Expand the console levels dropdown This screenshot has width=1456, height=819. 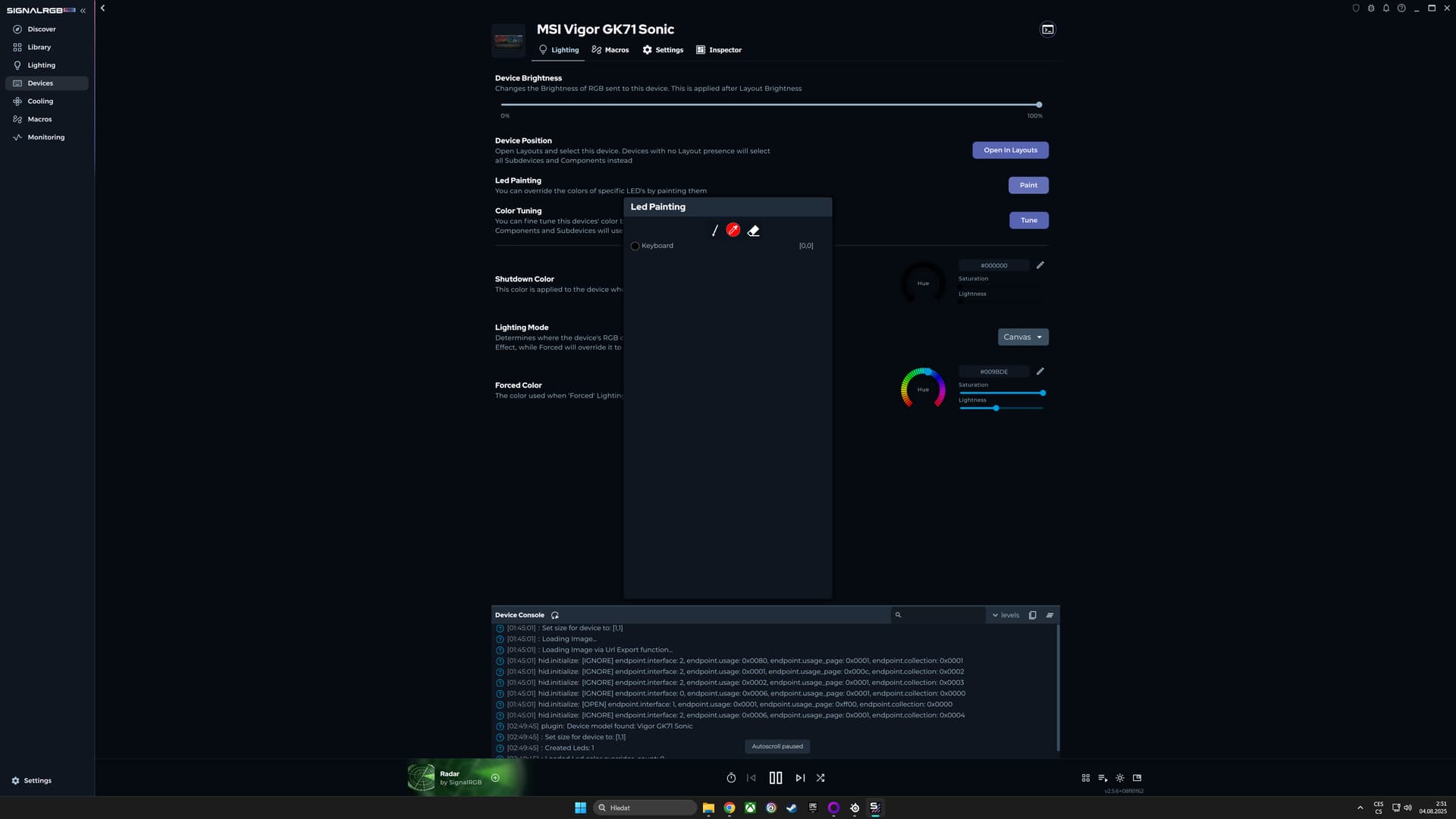tap(1006, 615)
